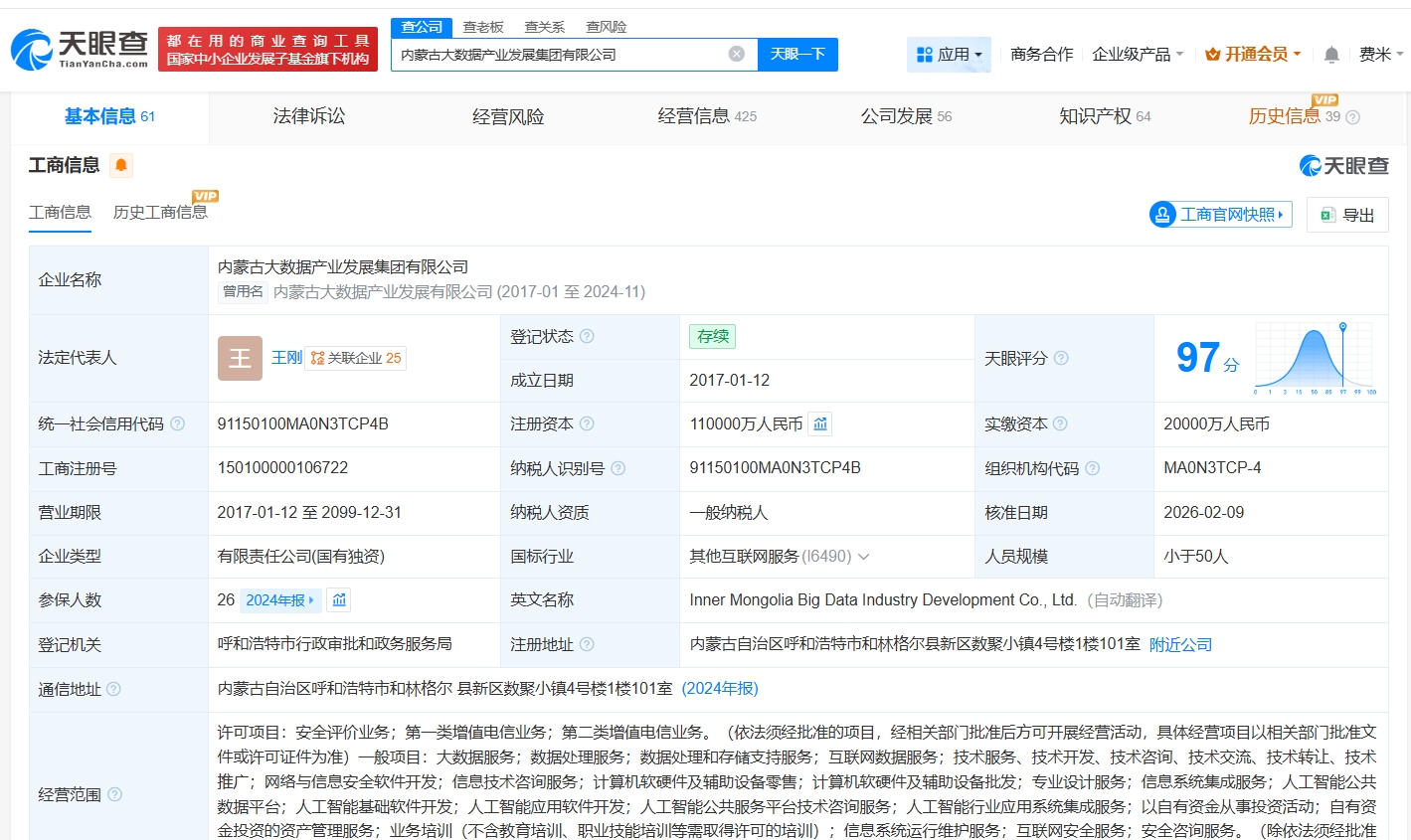Screen dimensions: 1411x840
Task: Click the company name search field
Action: [x=557, y=55]
